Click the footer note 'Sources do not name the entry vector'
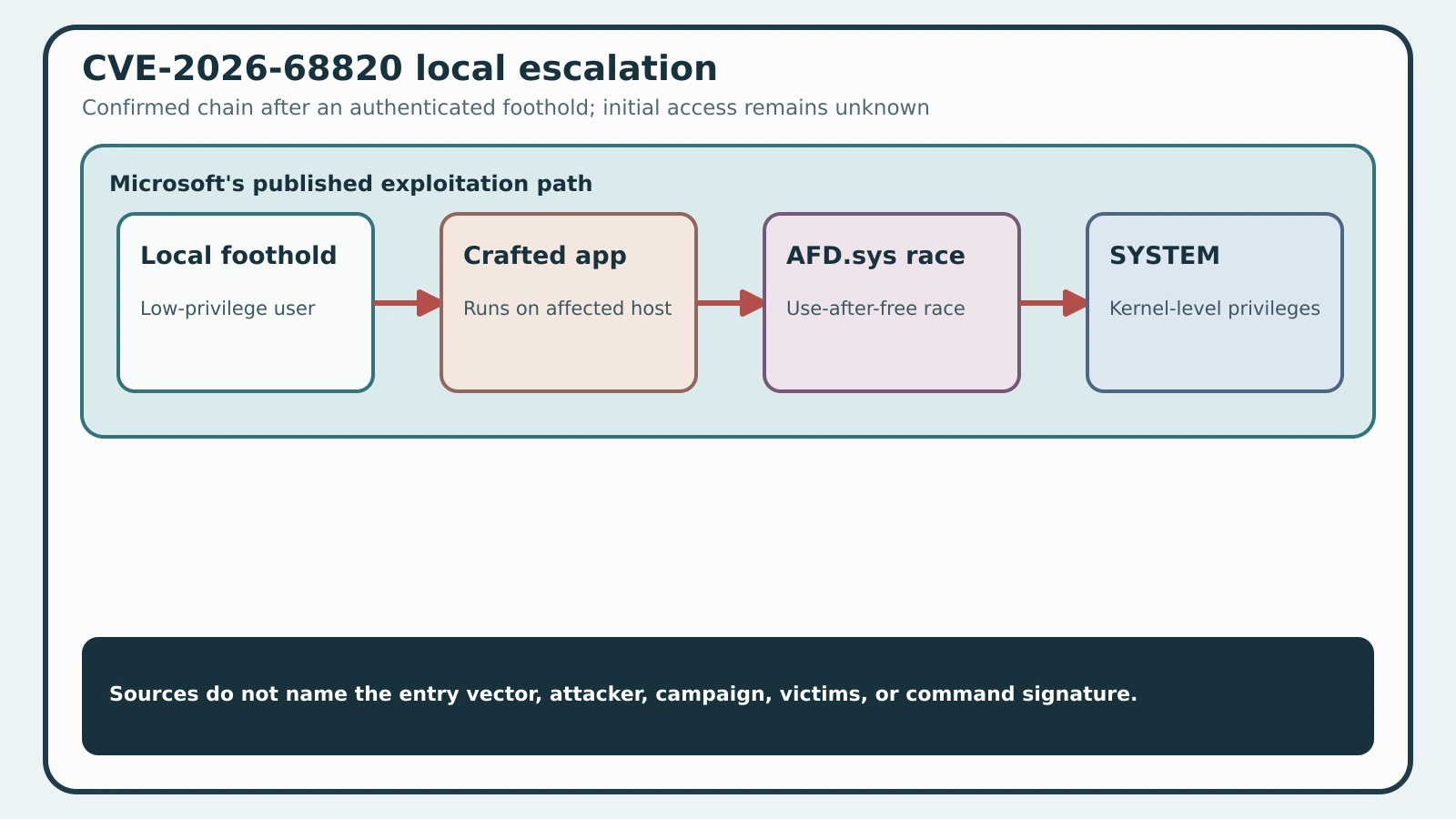 pyautogui.click(x=326, y=694)
